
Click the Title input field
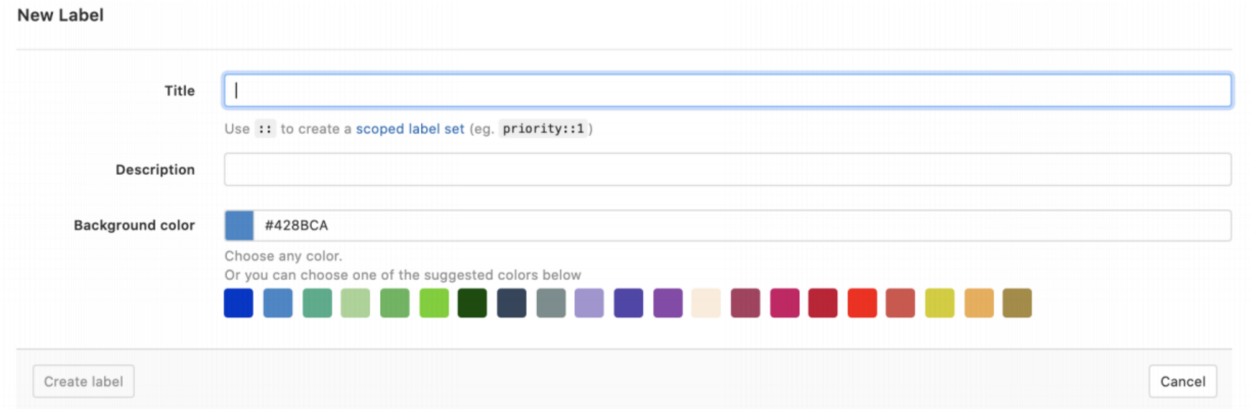pos(727,90)
